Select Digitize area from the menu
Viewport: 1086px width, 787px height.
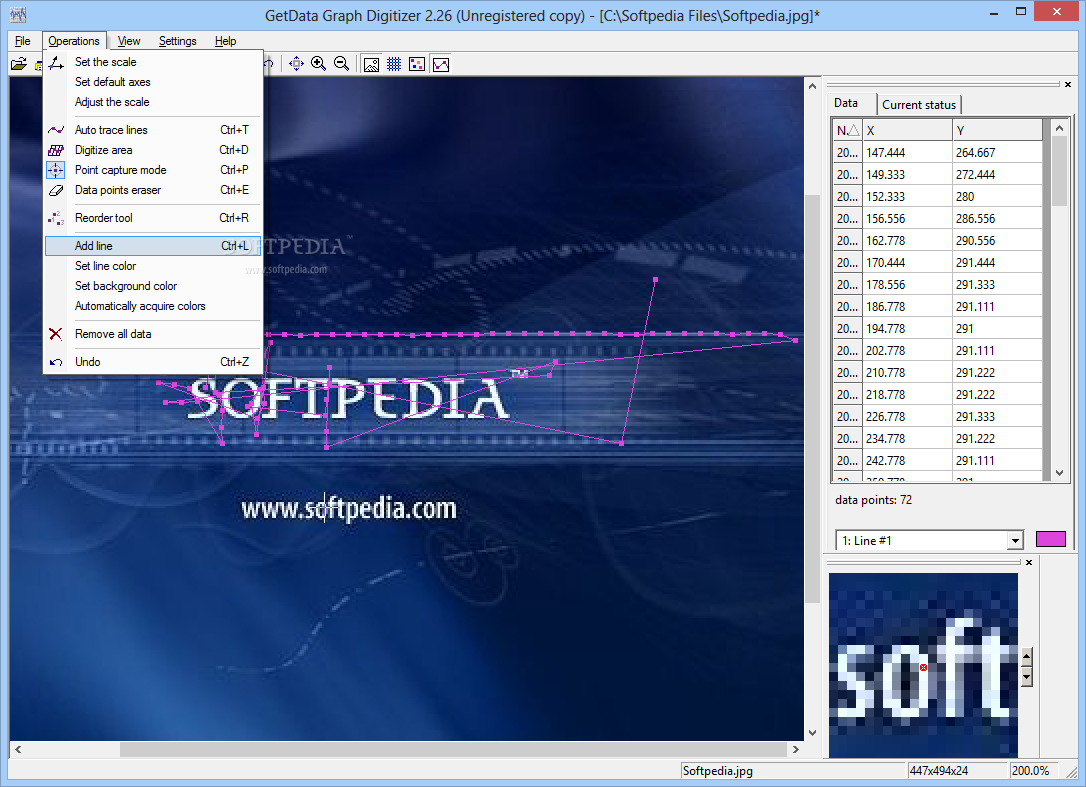(x=153, y=150)
